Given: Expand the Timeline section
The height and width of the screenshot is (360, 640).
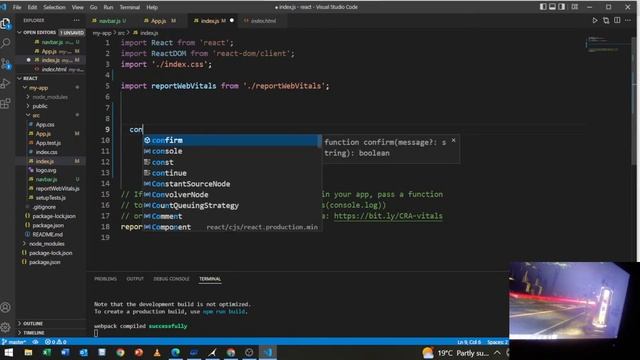Looking at the screenshot, I should point(33,333).
